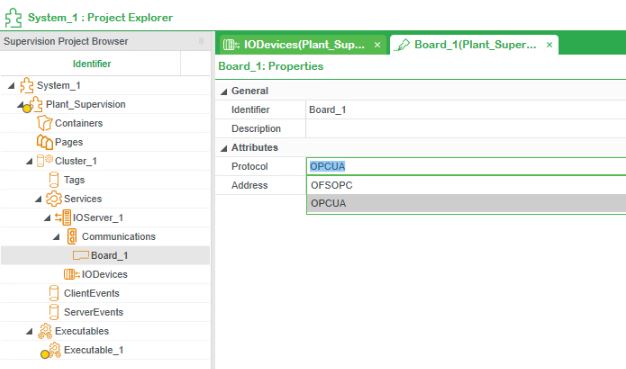
Task: Collapse the Executables node
Action: 30,331
